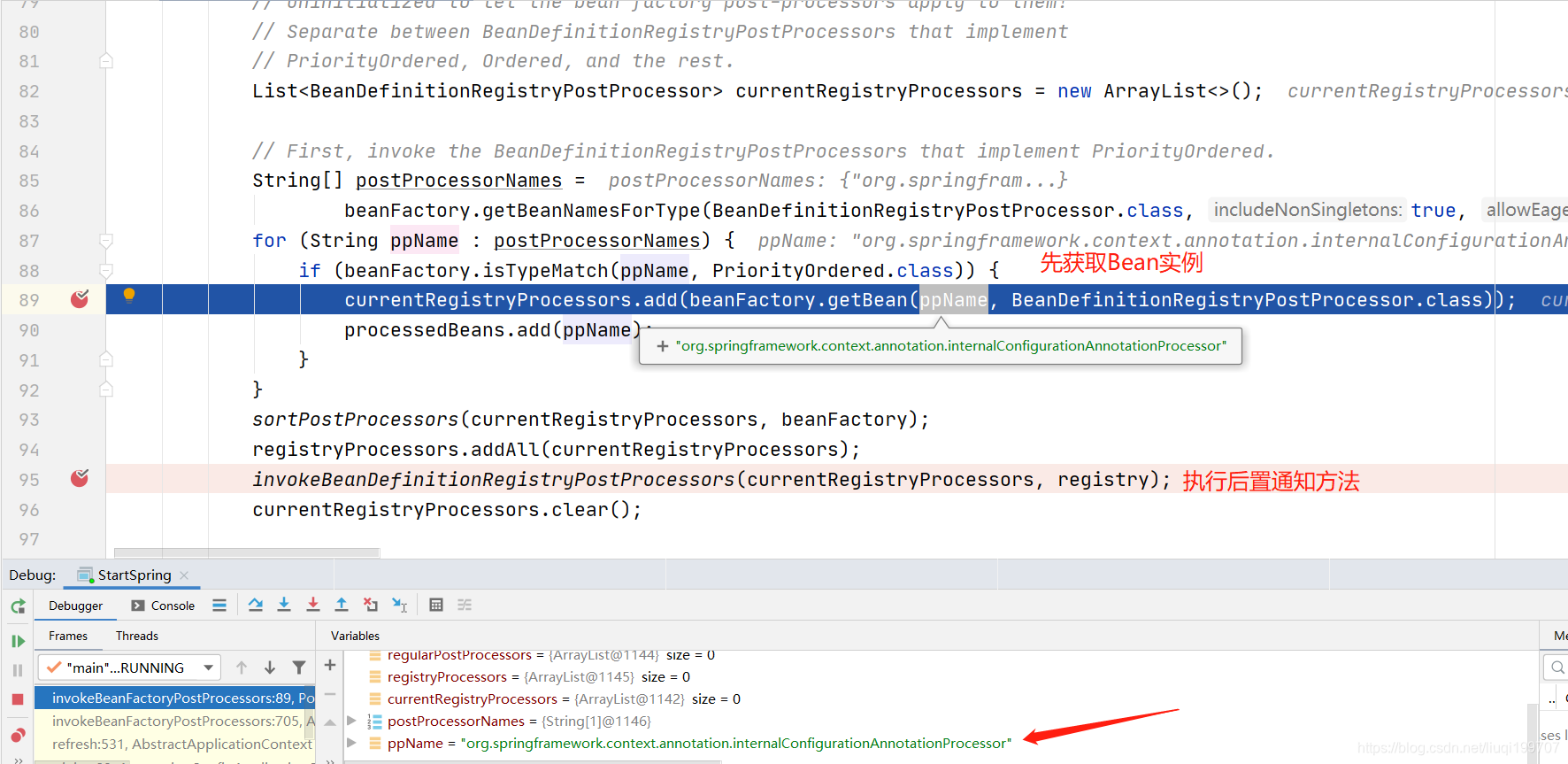Select currentRegistryProcessors variable row
This screenshot has width=1568, height=764.
(x=554, y=698)
